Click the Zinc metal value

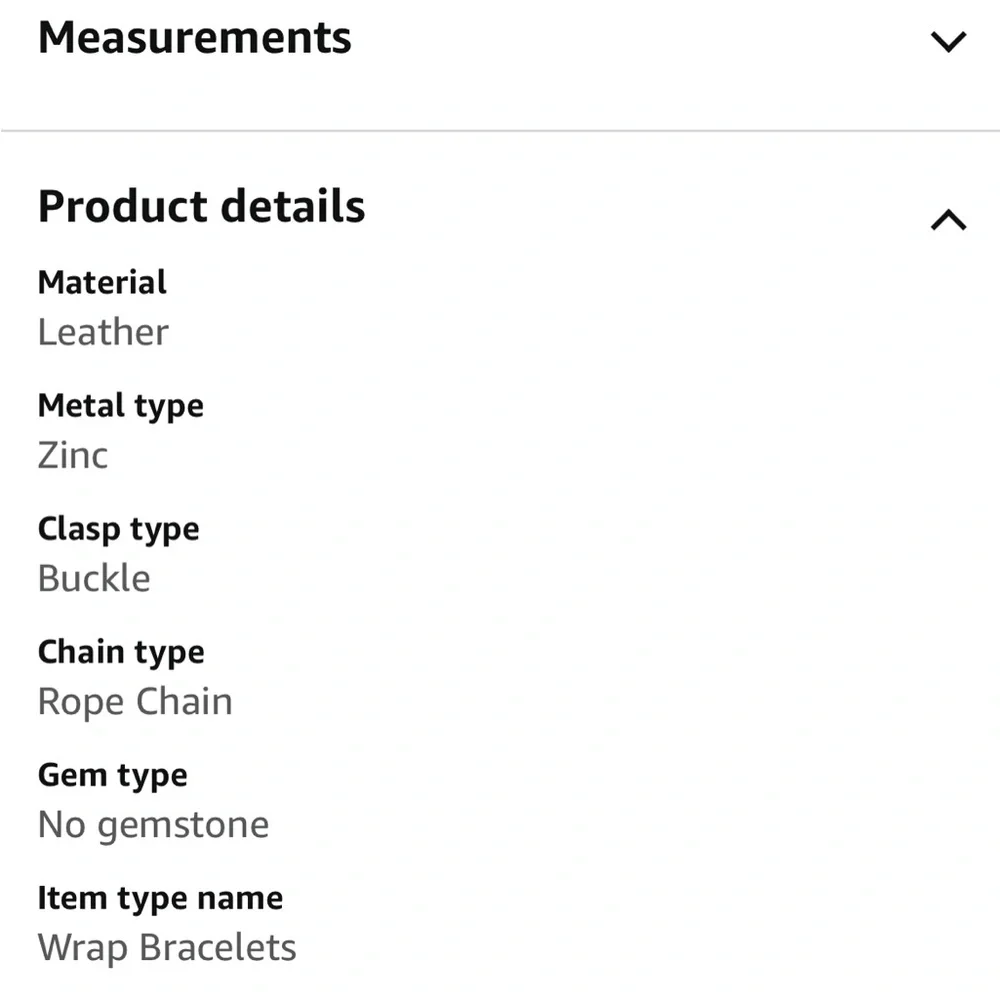pos(73,455)
